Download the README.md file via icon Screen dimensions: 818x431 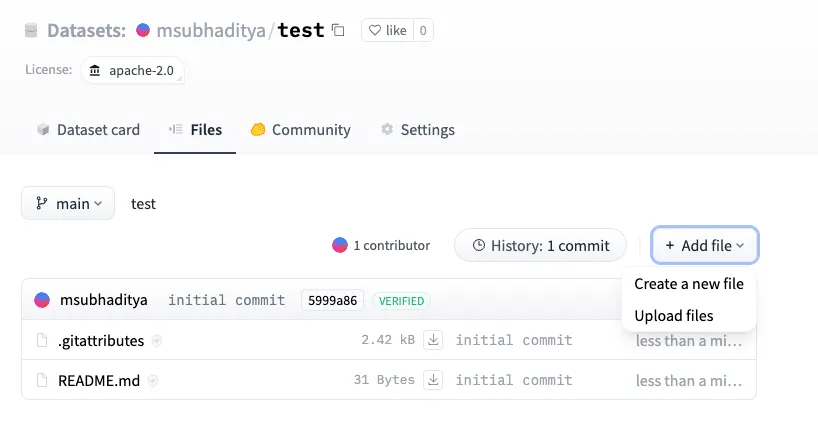point(434,380)
